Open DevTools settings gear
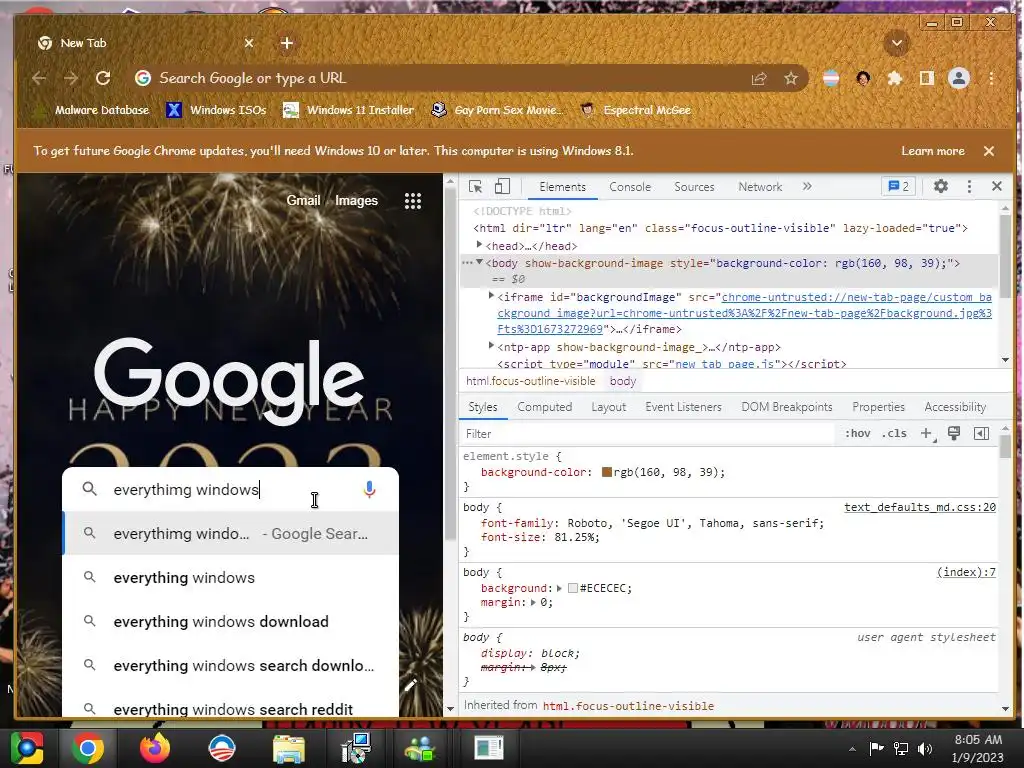The width and height of the screenshot is (1024, 768). 940,187
